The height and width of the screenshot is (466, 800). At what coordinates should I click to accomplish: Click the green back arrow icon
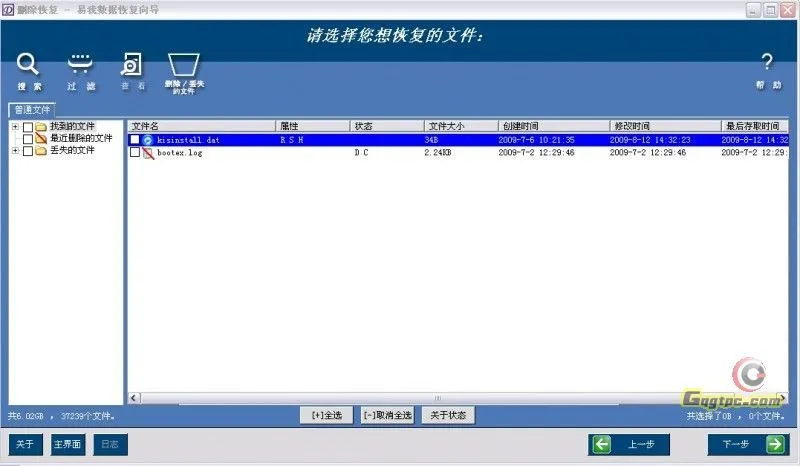pos(602,444)
